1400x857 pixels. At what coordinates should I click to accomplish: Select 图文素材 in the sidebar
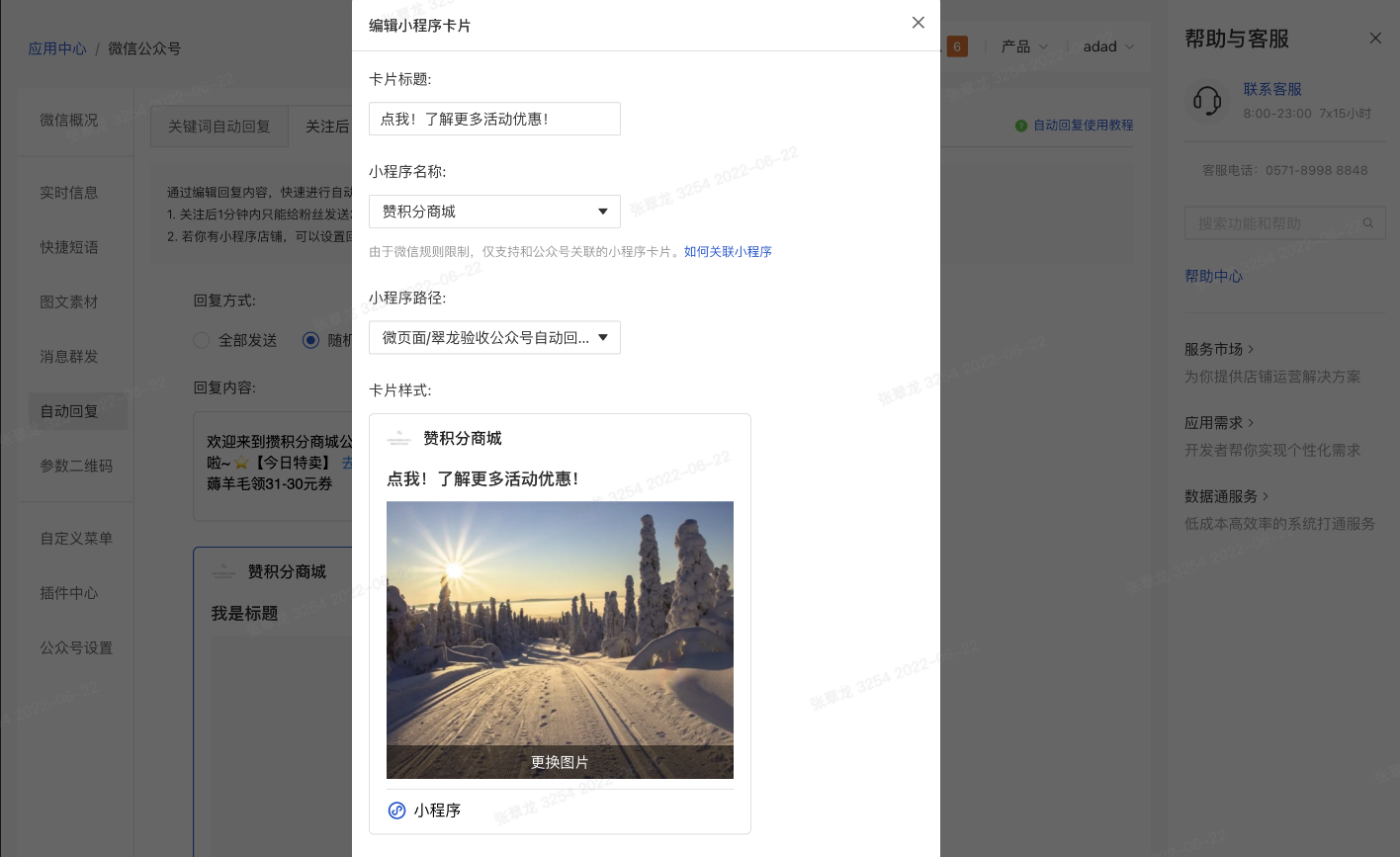[69, 301]
